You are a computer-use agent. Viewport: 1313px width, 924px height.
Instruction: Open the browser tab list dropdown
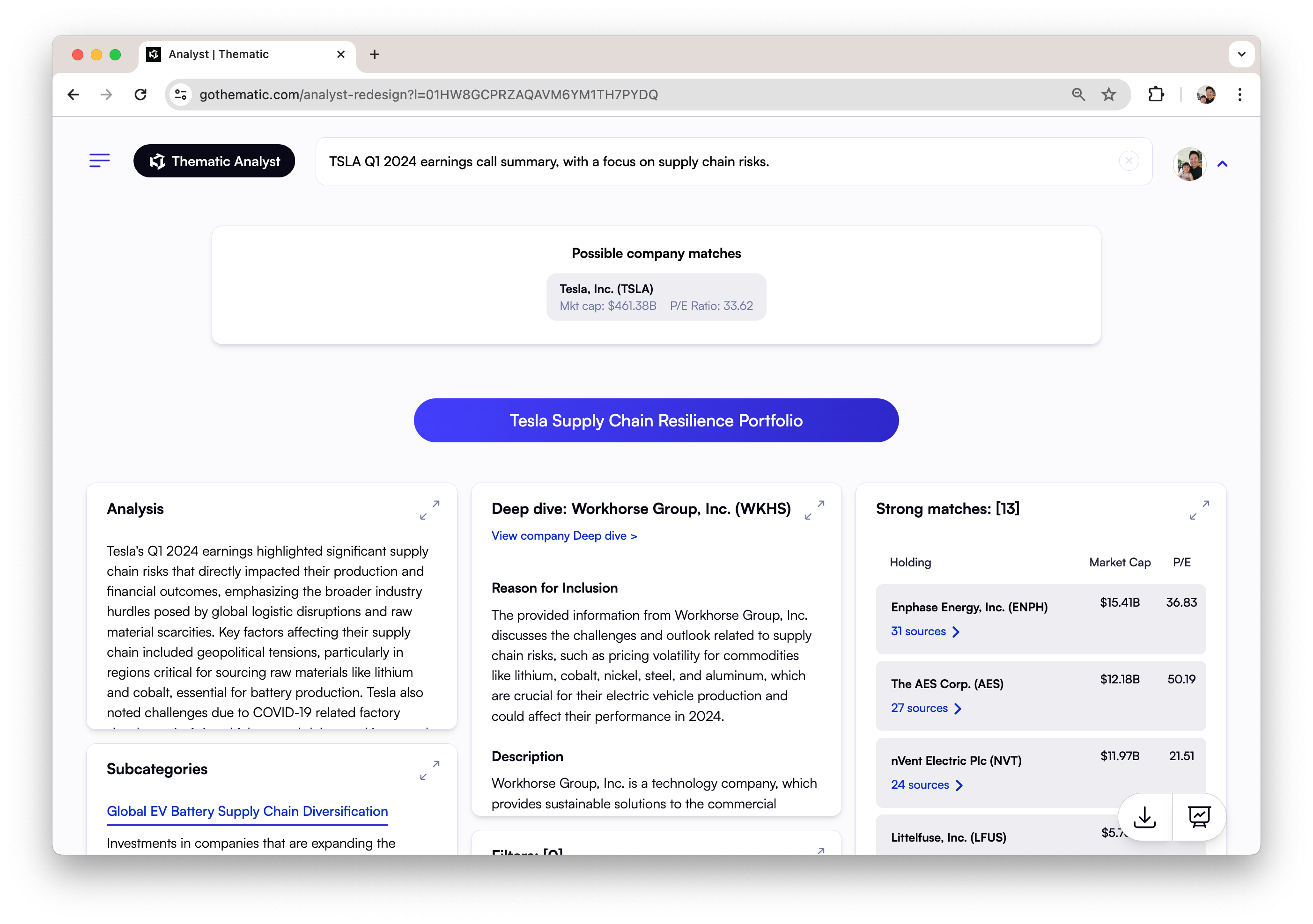[1241, 54]
